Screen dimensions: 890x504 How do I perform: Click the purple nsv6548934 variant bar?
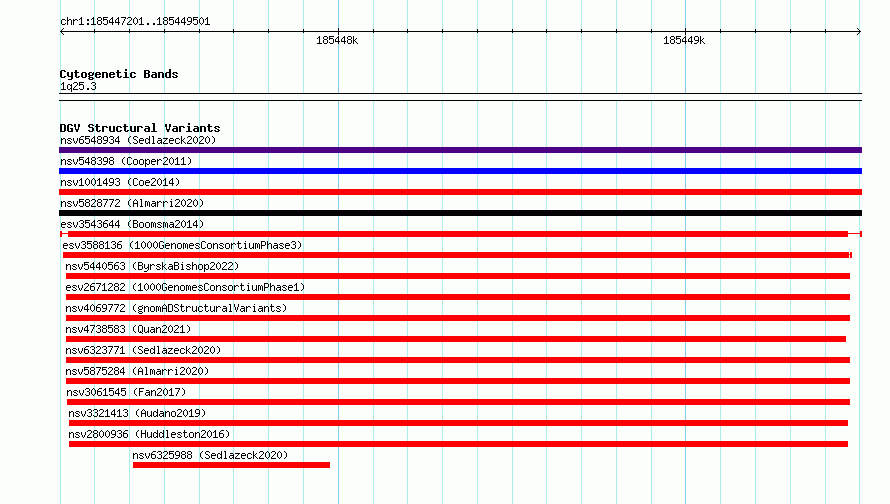pos(460,150)
